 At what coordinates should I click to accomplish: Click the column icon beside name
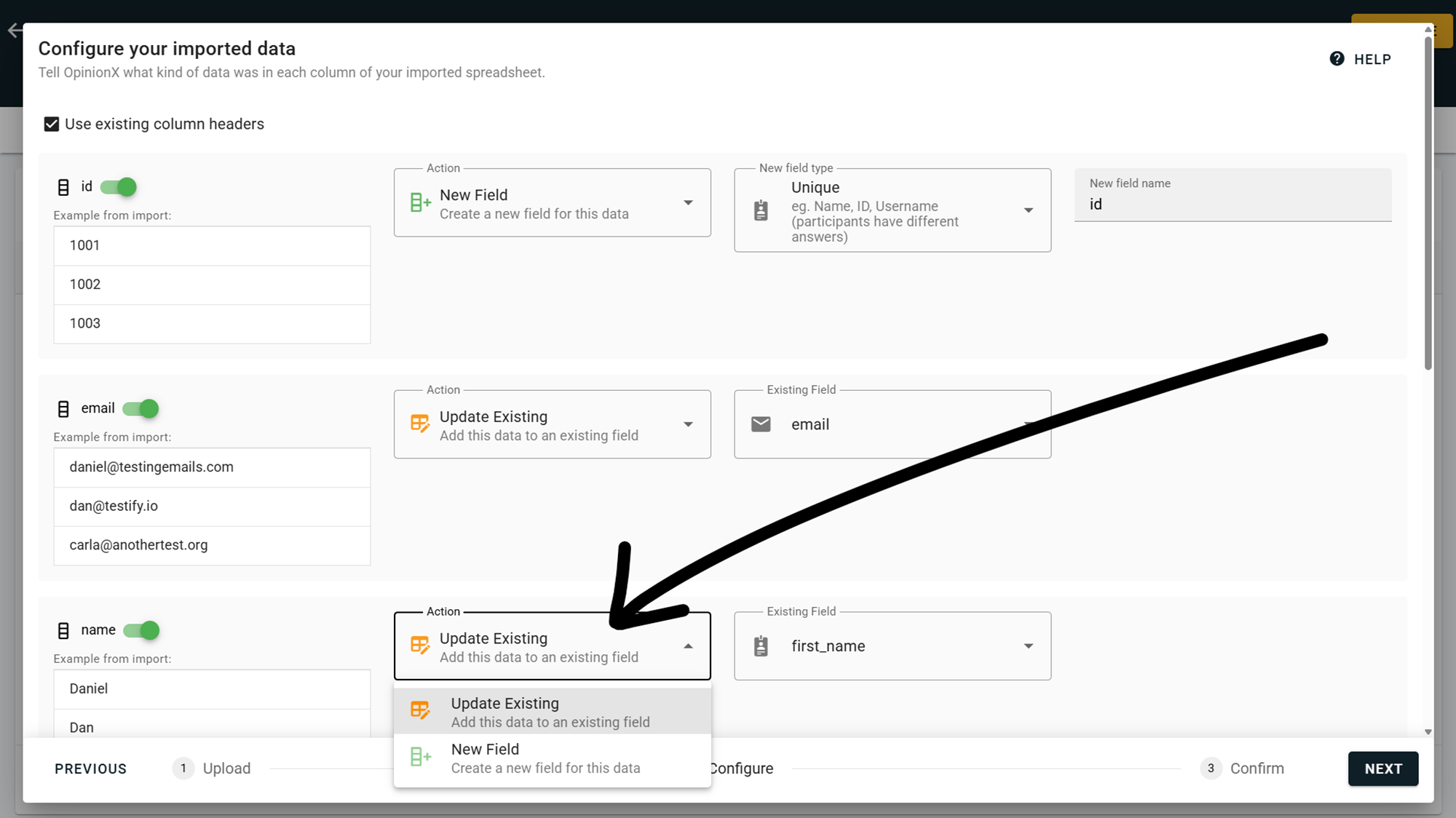63,631
